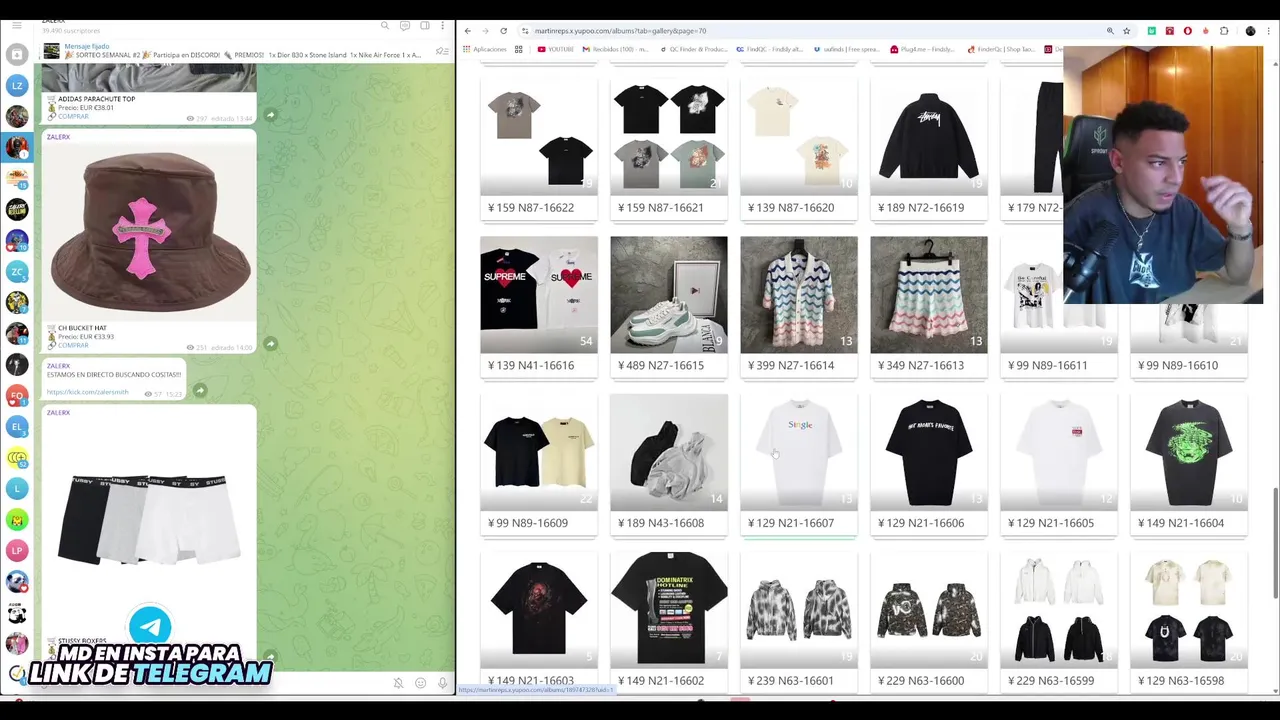The width and height of the screenshot is (1280, 720).
Task: Open Stussy jacket album N72-16619
Action: [x=929, y=137]
